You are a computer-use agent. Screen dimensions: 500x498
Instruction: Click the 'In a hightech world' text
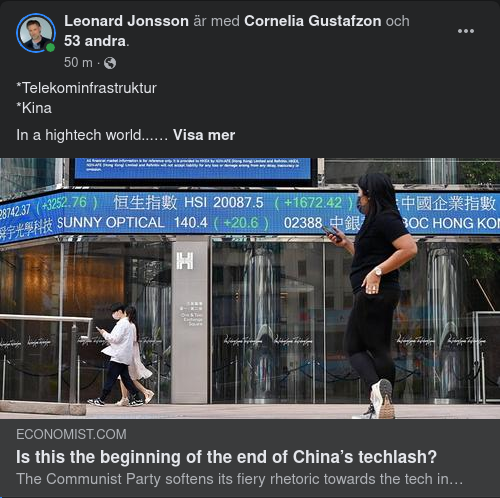pyautogui.click(x=92, y=135)
